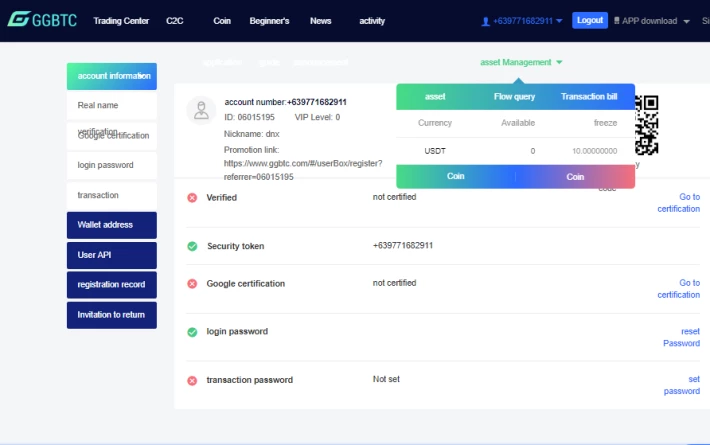The width and height of the screenshot is (710, 445).
Task: Switch to the asset tab in popup
Action: point(435,96)
